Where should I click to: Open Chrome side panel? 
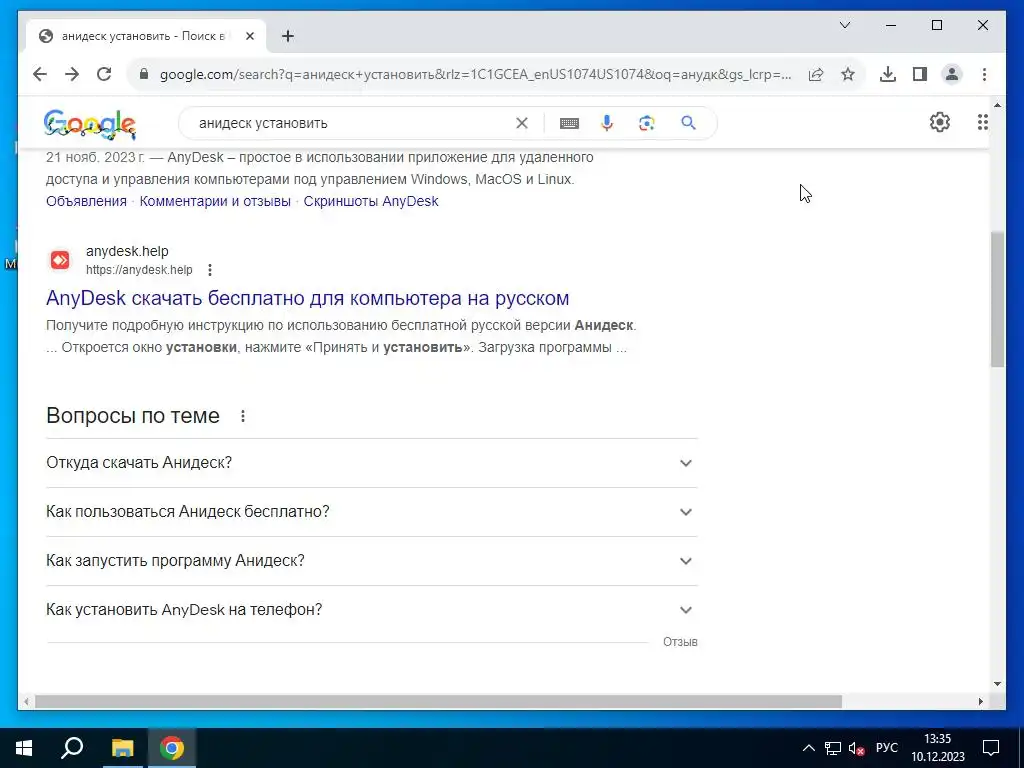click(x=920, y=74)
